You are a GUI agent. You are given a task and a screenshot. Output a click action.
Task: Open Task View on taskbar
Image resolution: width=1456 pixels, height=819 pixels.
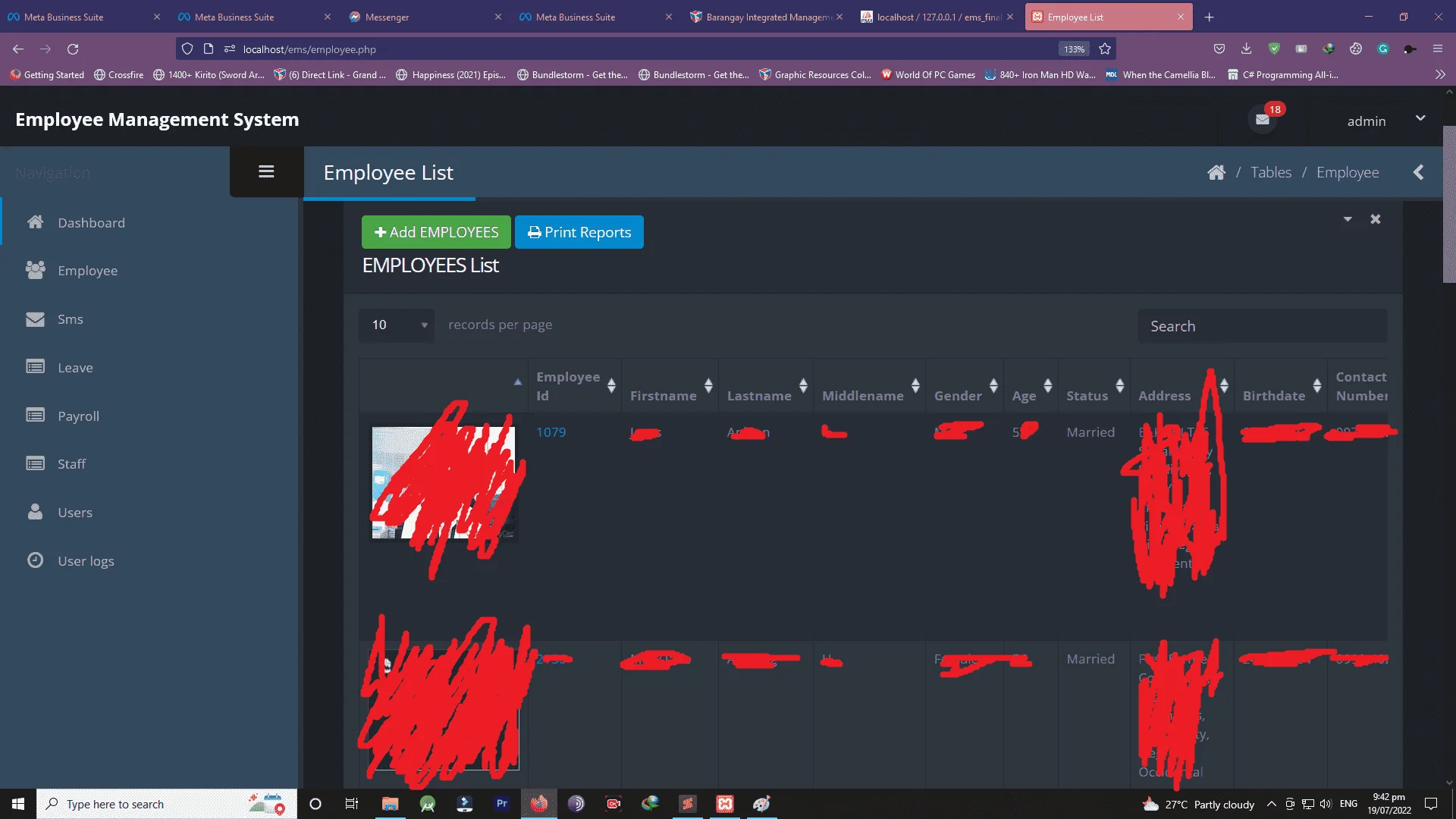point(351,804)
